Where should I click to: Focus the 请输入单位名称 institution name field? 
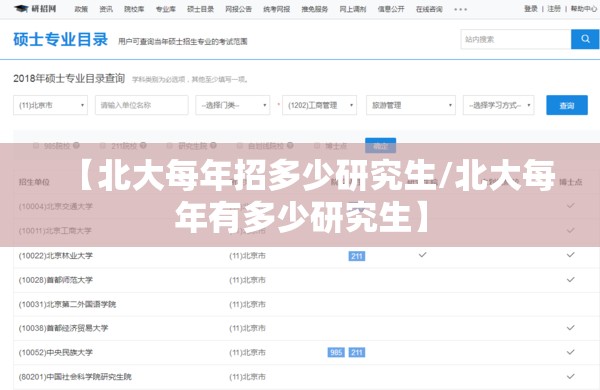pos(142,105)
